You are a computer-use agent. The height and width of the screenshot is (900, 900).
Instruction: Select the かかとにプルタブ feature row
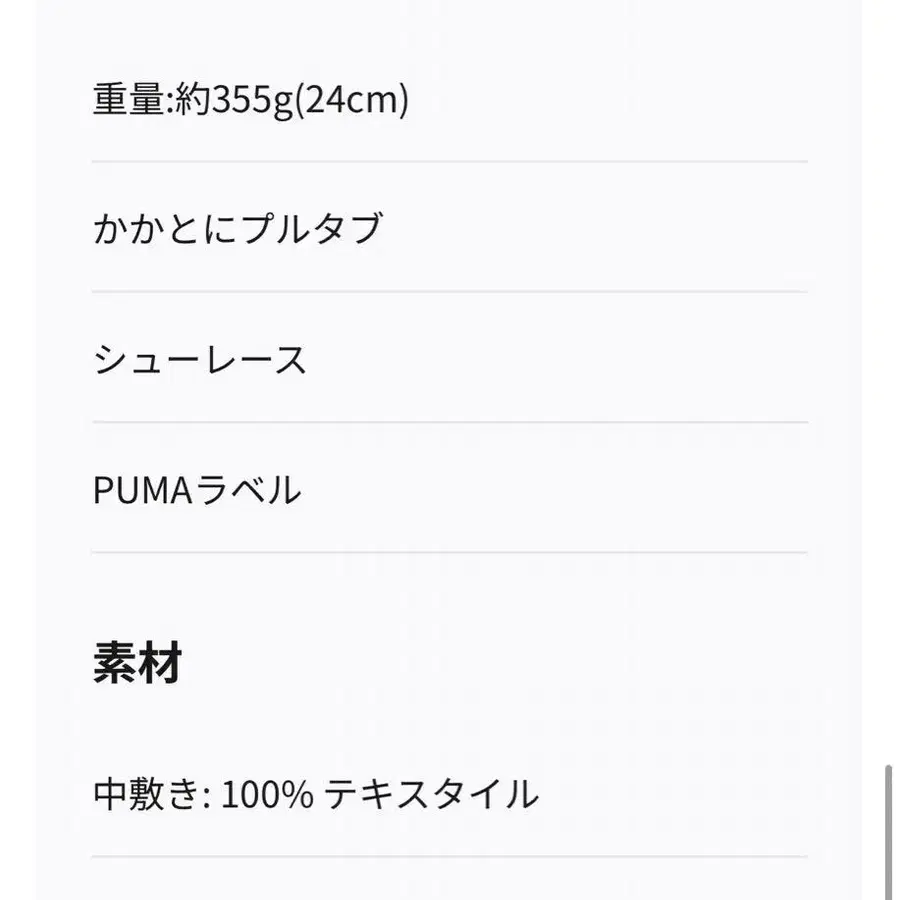click(x=238, y=229)
